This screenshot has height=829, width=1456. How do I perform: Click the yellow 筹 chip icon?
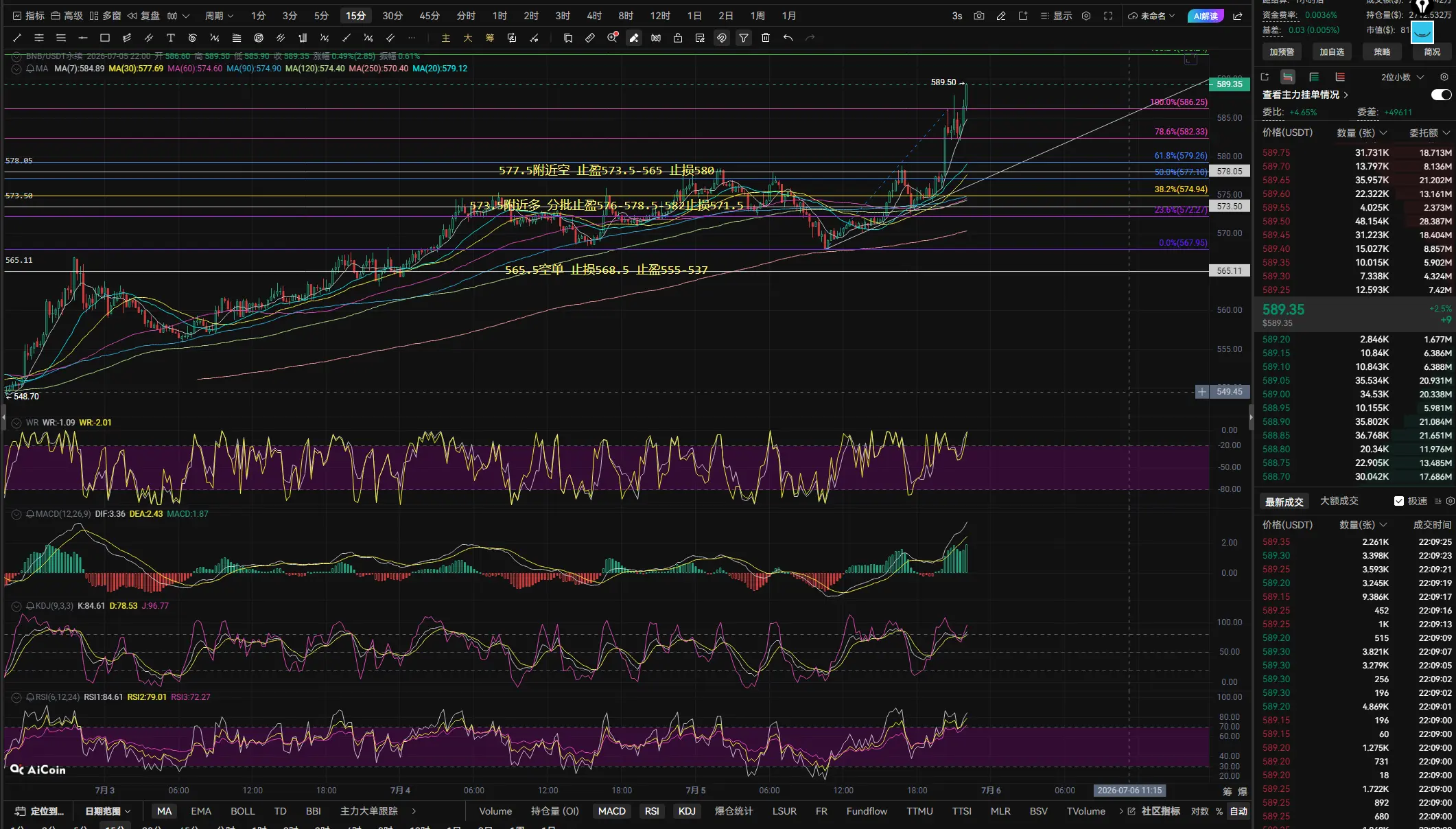490,38
